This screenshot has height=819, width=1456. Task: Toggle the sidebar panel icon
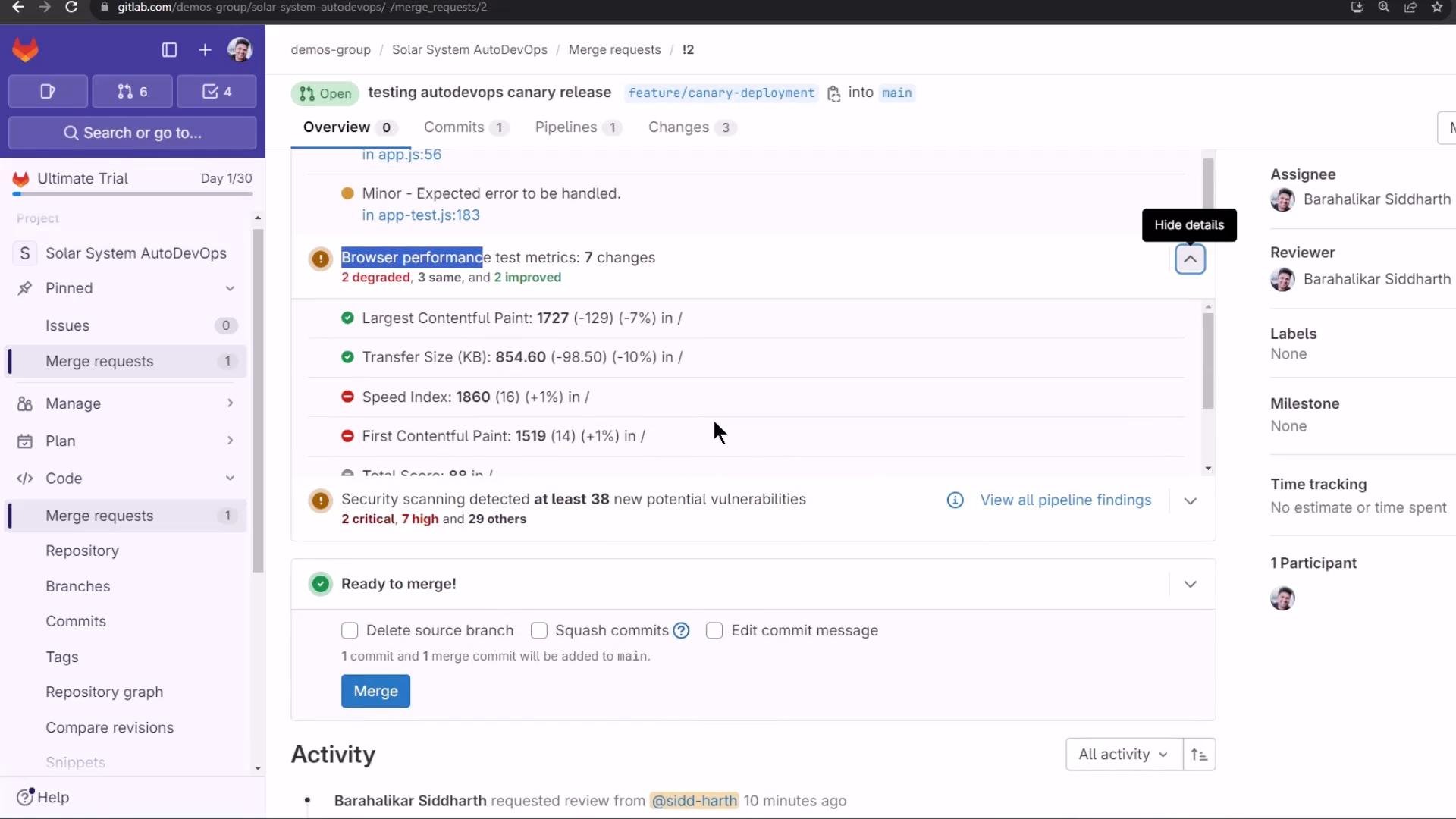pyautogui.click(x=169, y=50)
